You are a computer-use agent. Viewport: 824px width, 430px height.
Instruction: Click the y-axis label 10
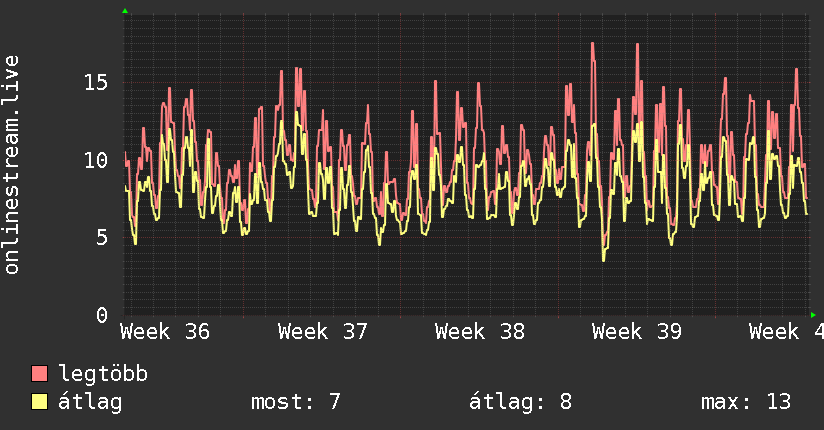pos(96,160)
